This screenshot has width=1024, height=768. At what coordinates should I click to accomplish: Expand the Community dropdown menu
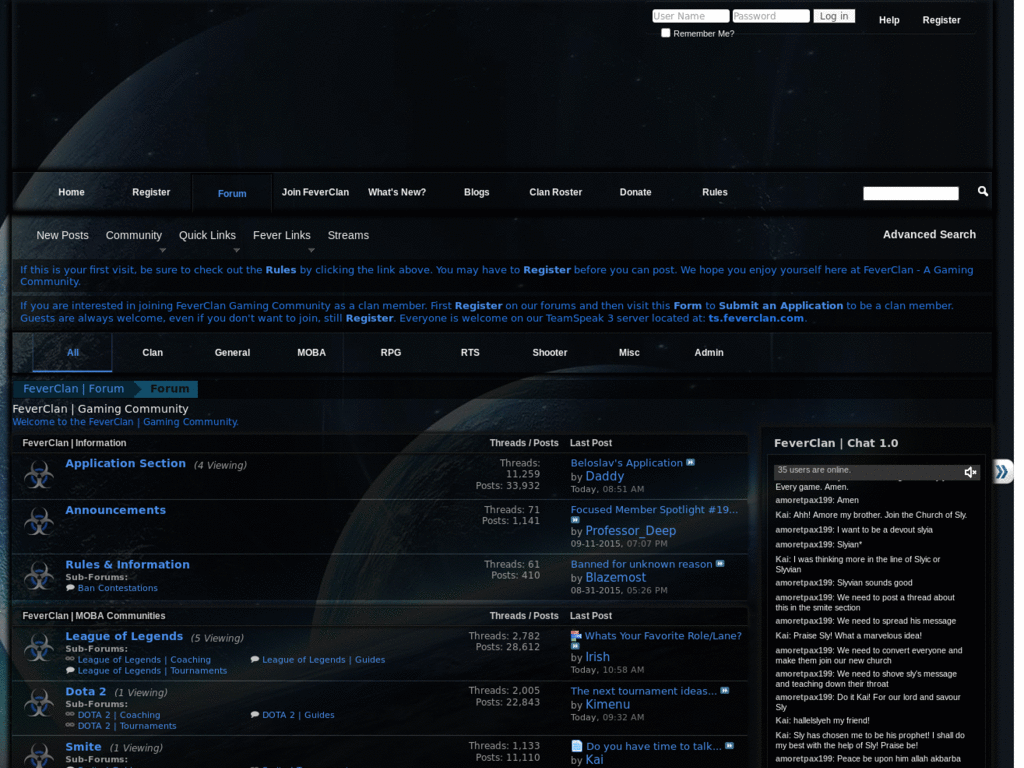[163, 250]
